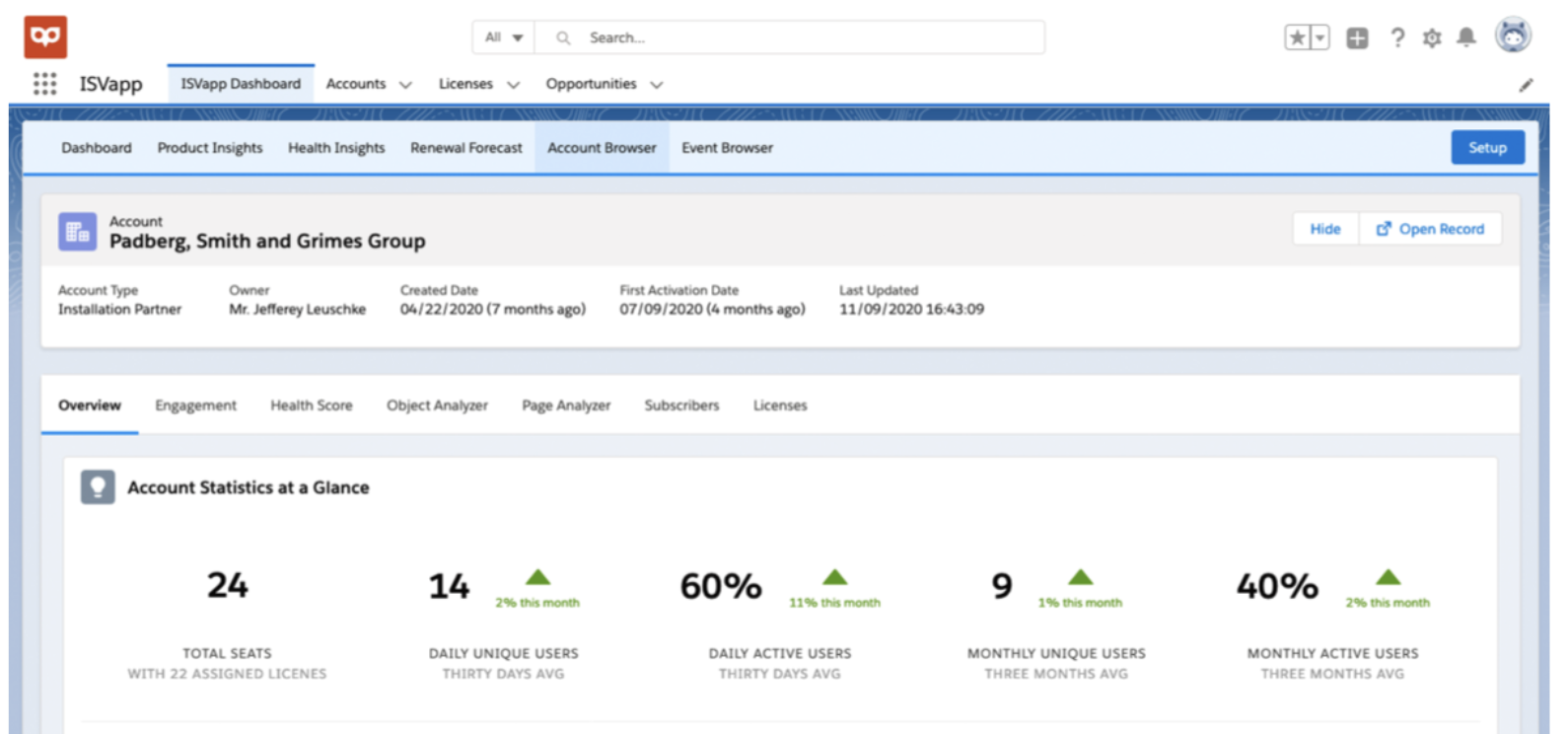Click the global actions plus icon
Viewport: 1568px width, 734px height.
click(x=1357, y=37)
